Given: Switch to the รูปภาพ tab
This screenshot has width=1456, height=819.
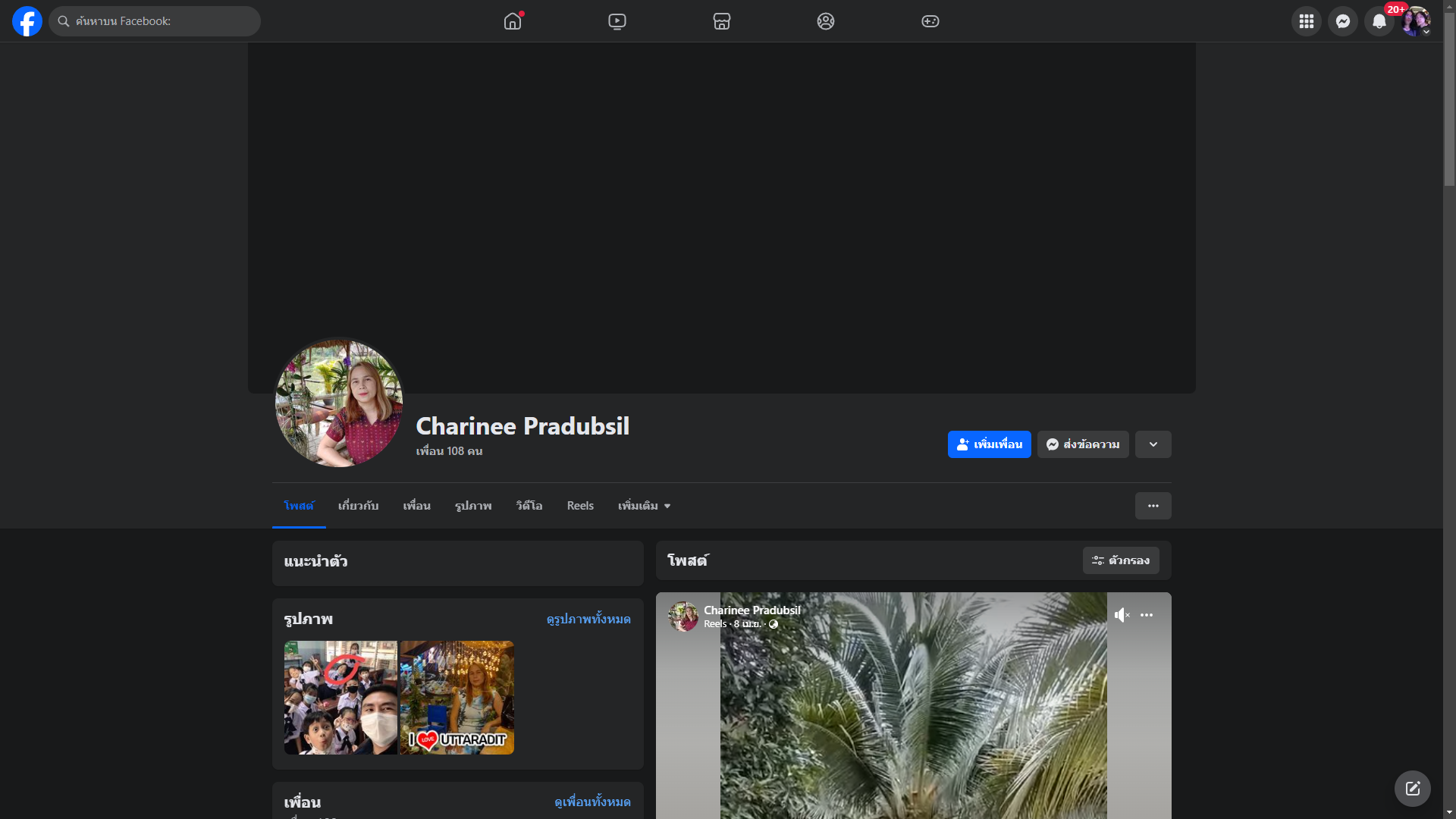Looking at the screenshot, I should (x=473, y=506).
